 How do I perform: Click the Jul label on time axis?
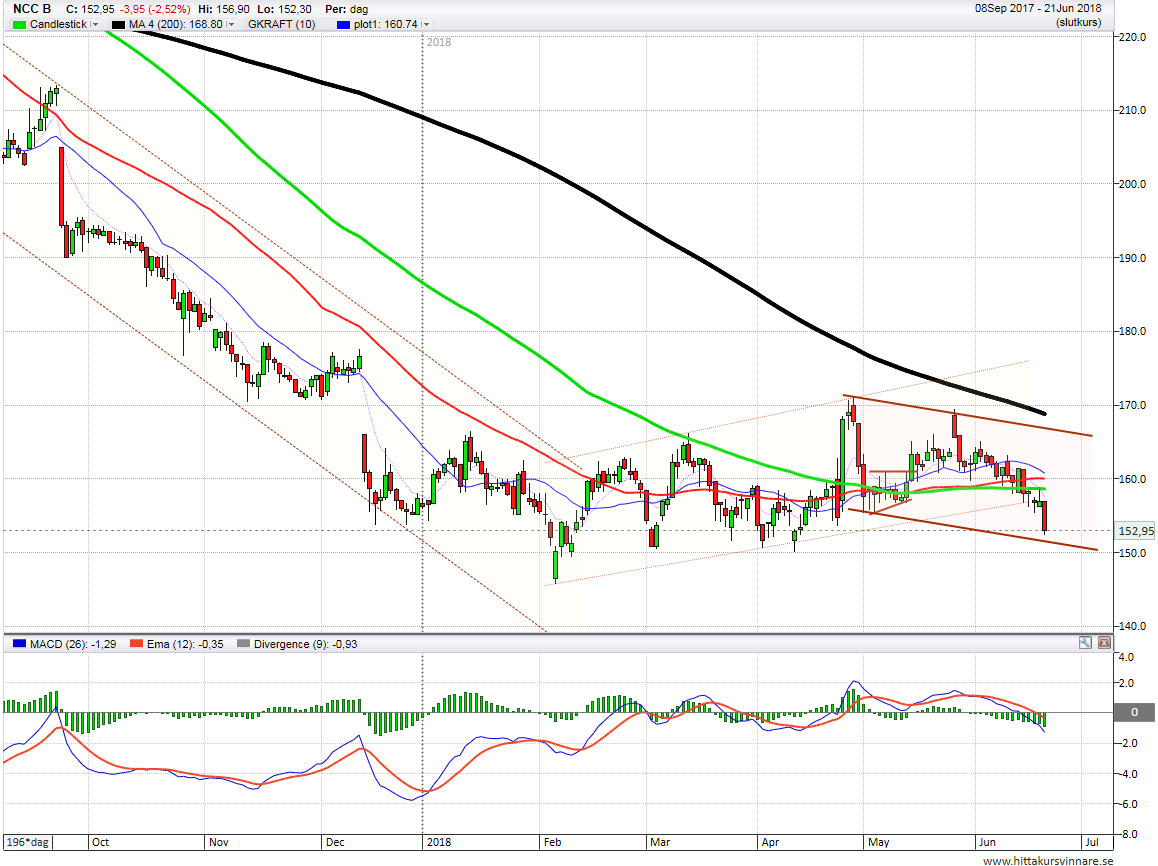(x=1092, y=842)
